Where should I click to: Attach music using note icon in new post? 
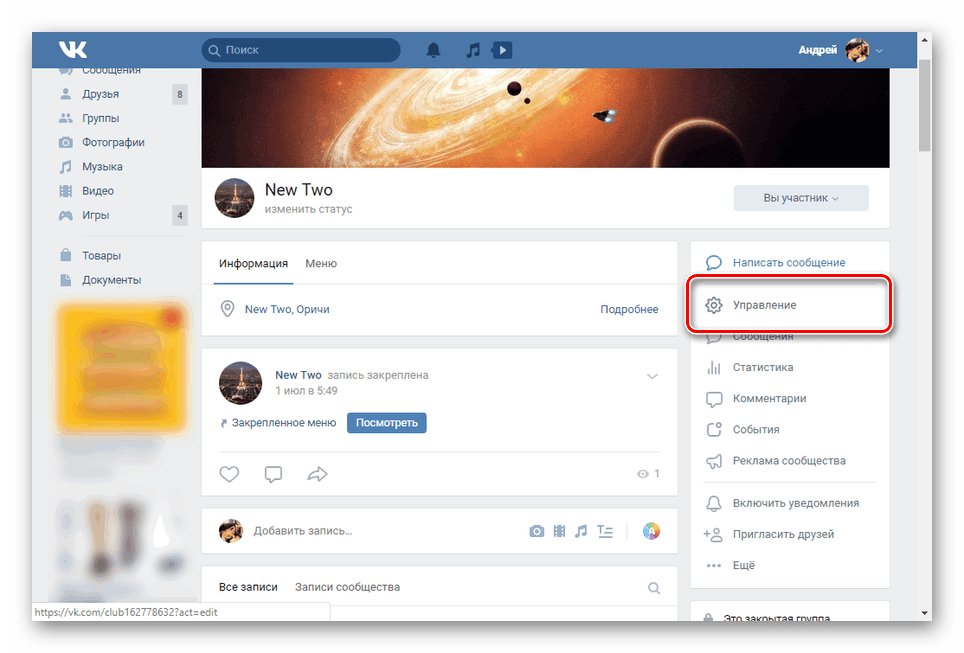[581, 531]
